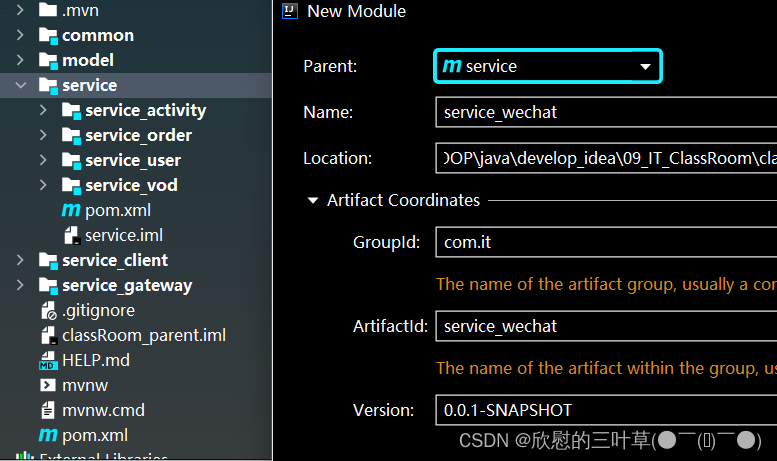Click the service.iml file icon

coord(72,235)
